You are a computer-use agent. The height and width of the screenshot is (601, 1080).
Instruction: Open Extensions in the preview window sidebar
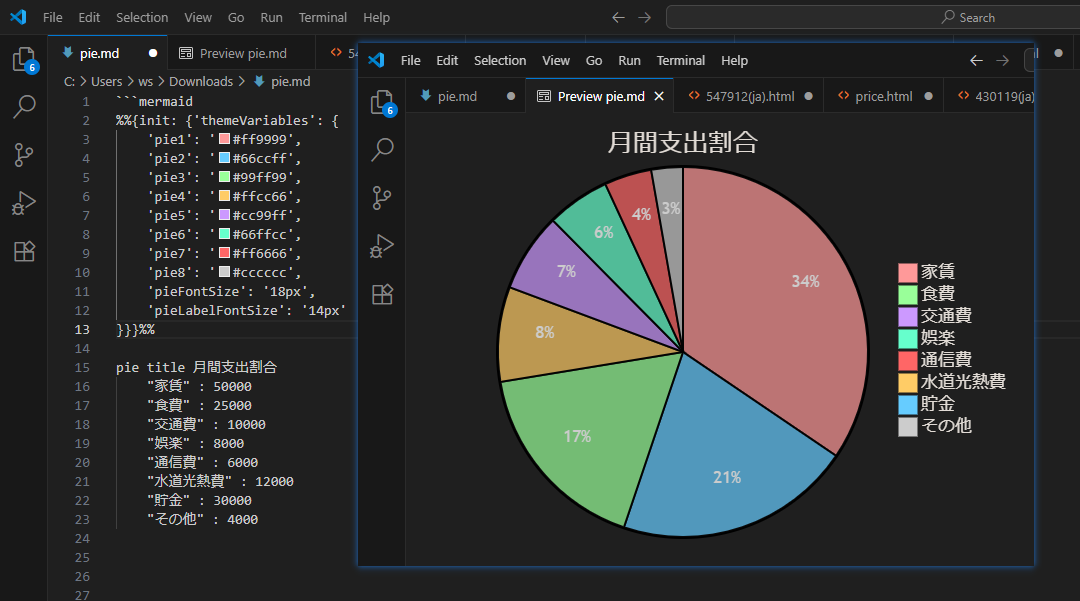381,294
